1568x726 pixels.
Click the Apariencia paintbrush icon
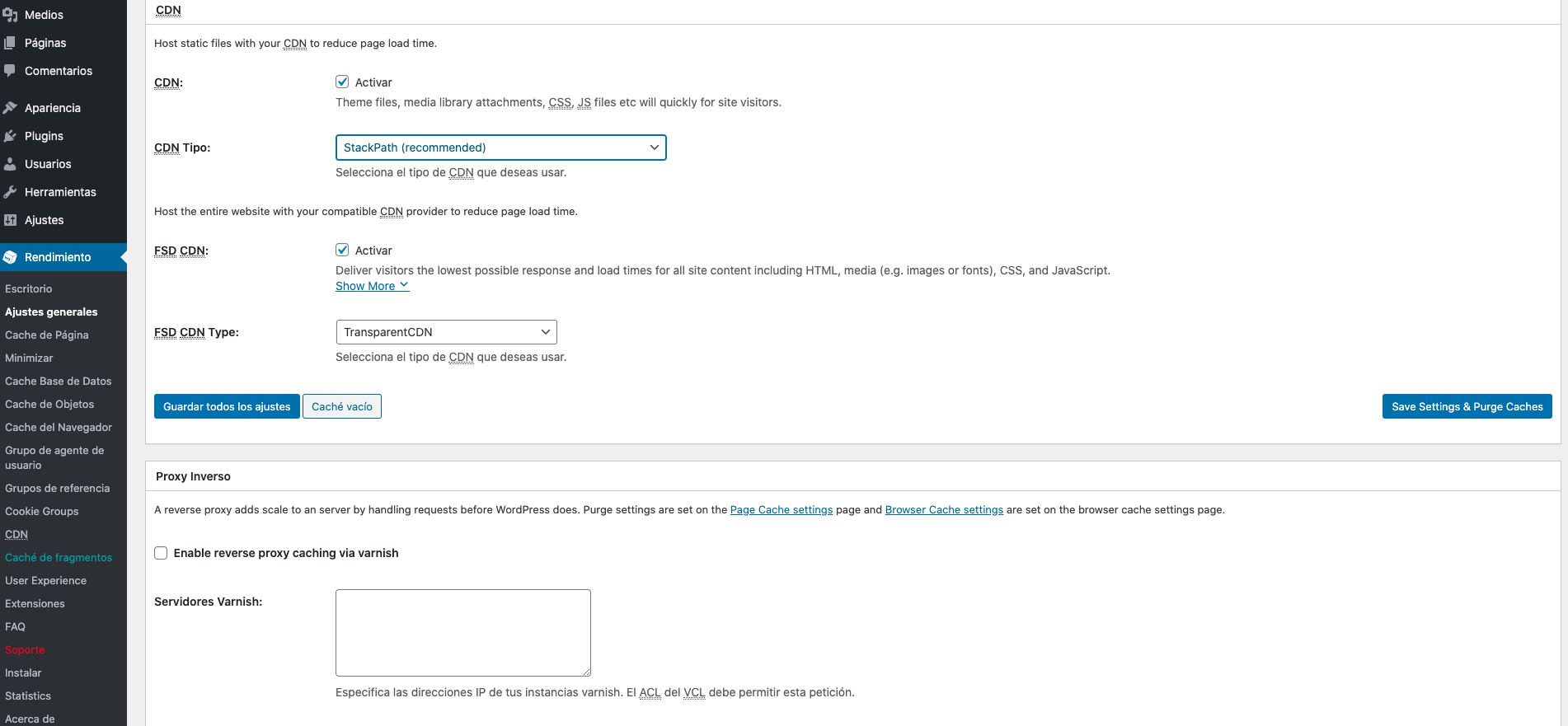coord(10,108)
